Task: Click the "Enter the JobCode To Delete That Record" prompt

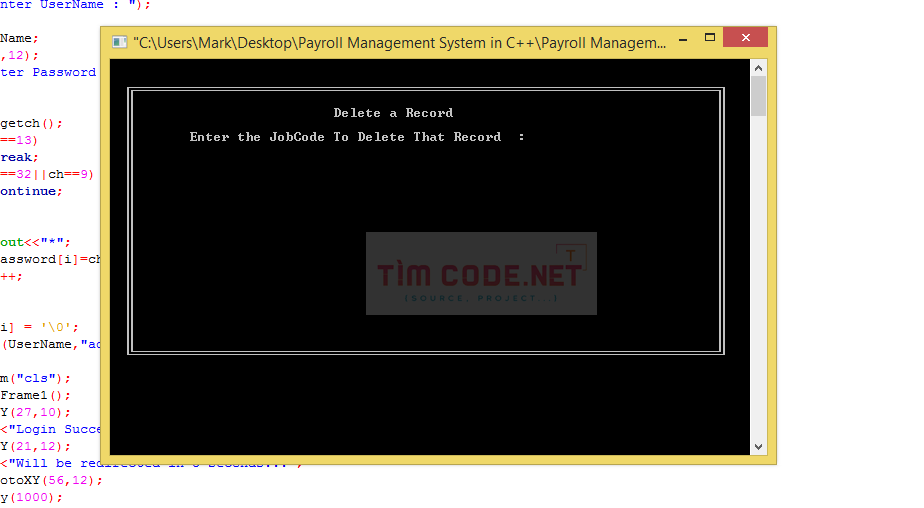Action: point(345,137)
